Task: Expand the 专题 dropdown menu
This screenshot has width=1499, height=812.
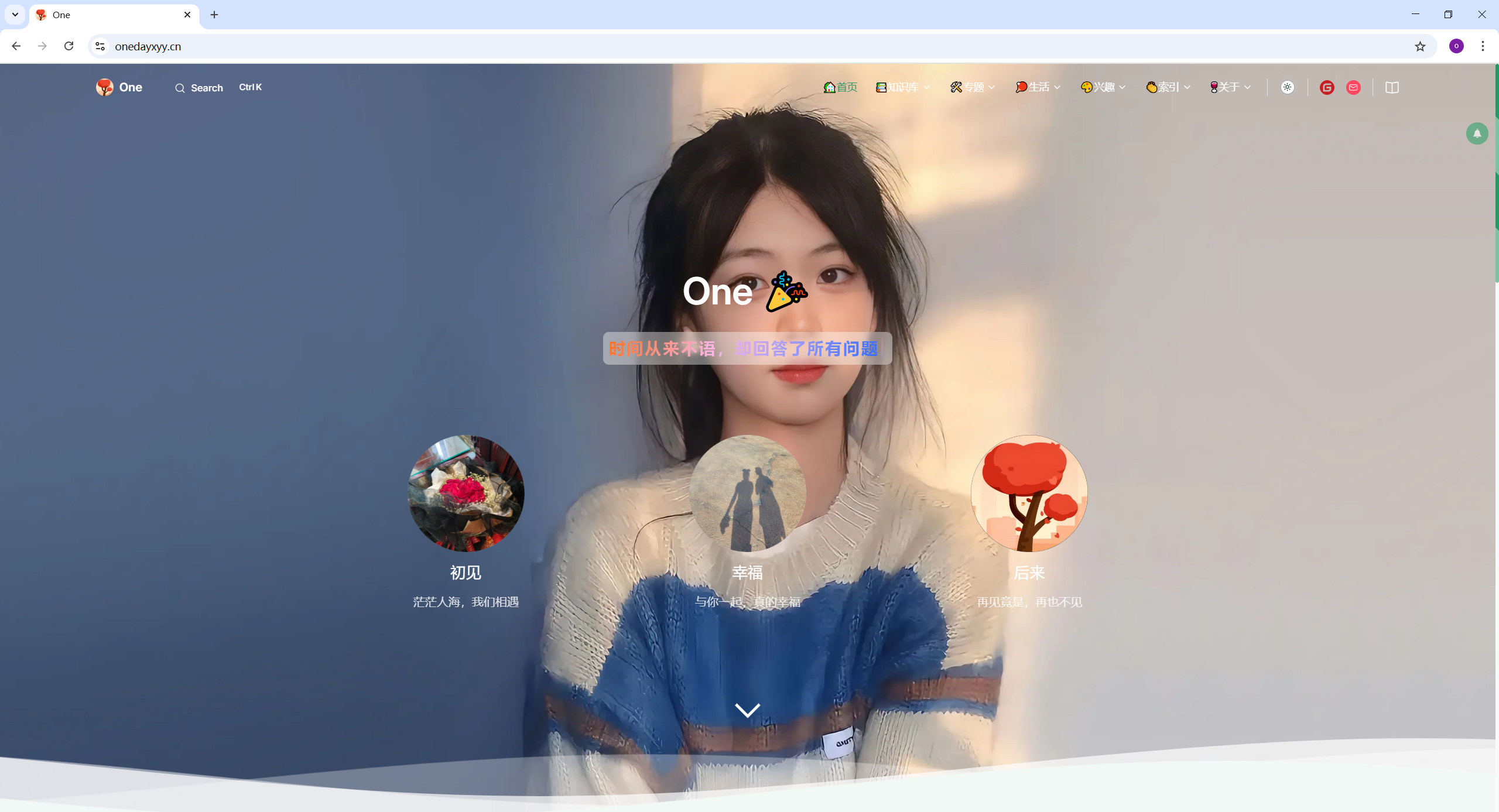Action: (973, 87)
